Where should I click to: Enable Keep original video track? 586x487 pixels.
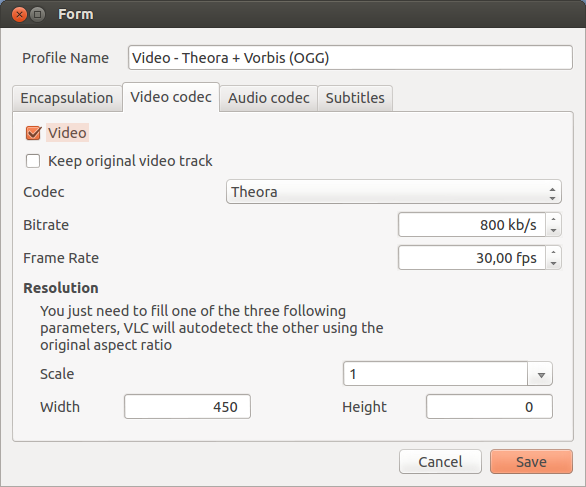point(33,161)
